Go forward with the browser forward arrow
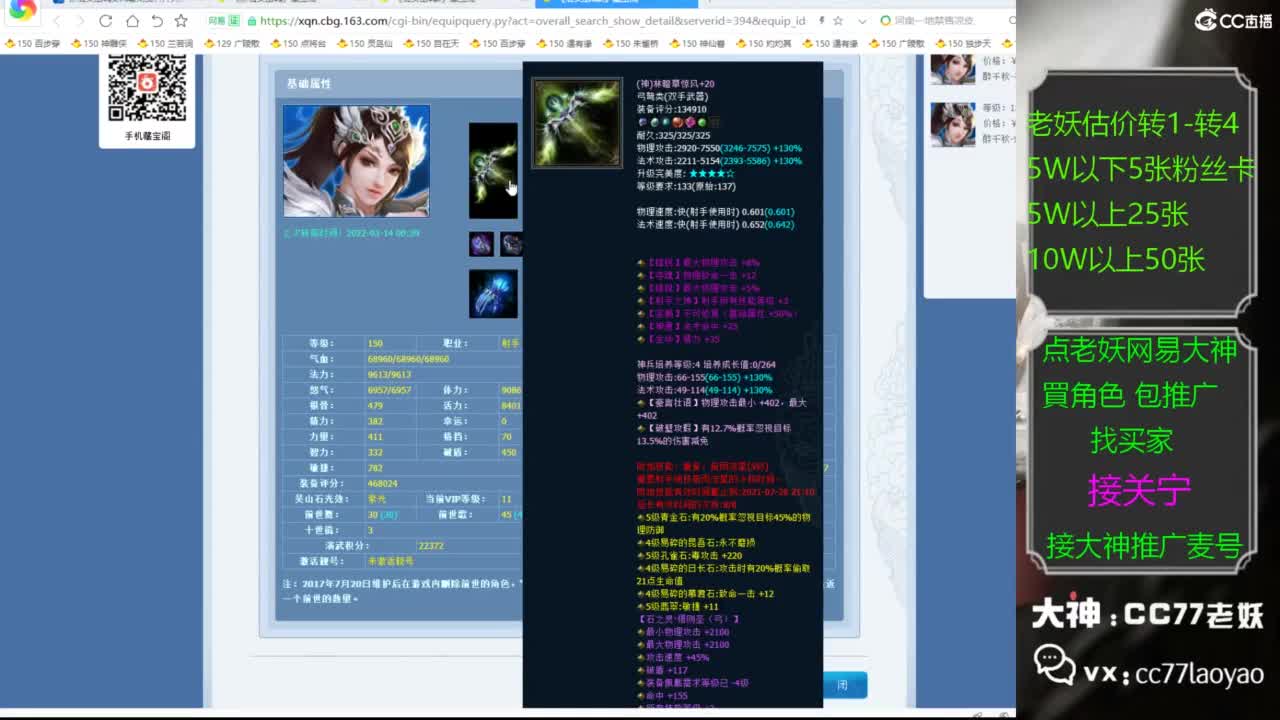 [81, 21]
